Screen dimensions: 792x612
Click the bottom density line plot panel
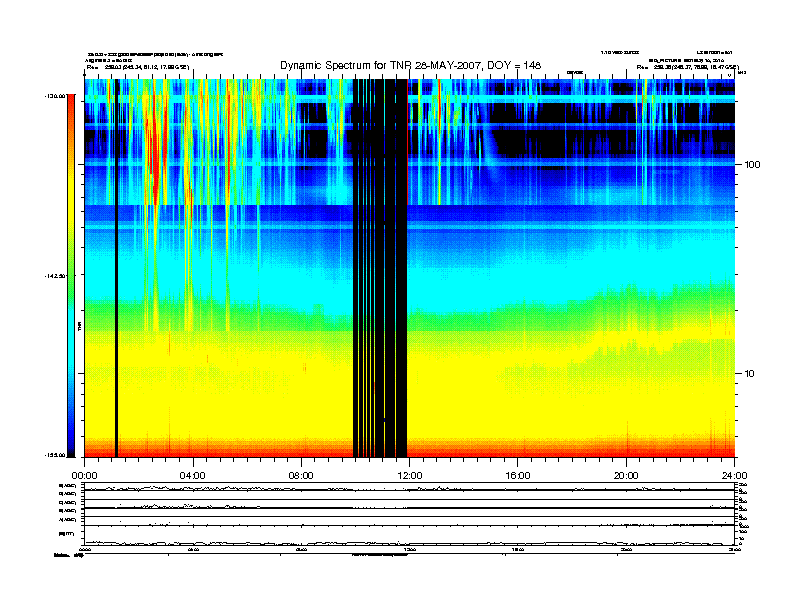[x=410, y=537]
